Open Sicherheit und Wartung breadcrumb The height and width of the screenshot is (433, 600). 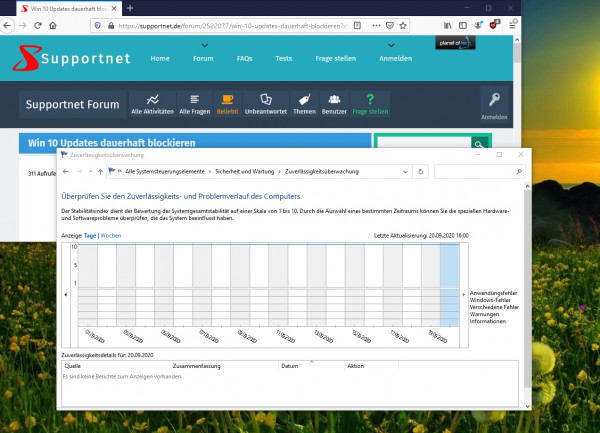[245, 171]
